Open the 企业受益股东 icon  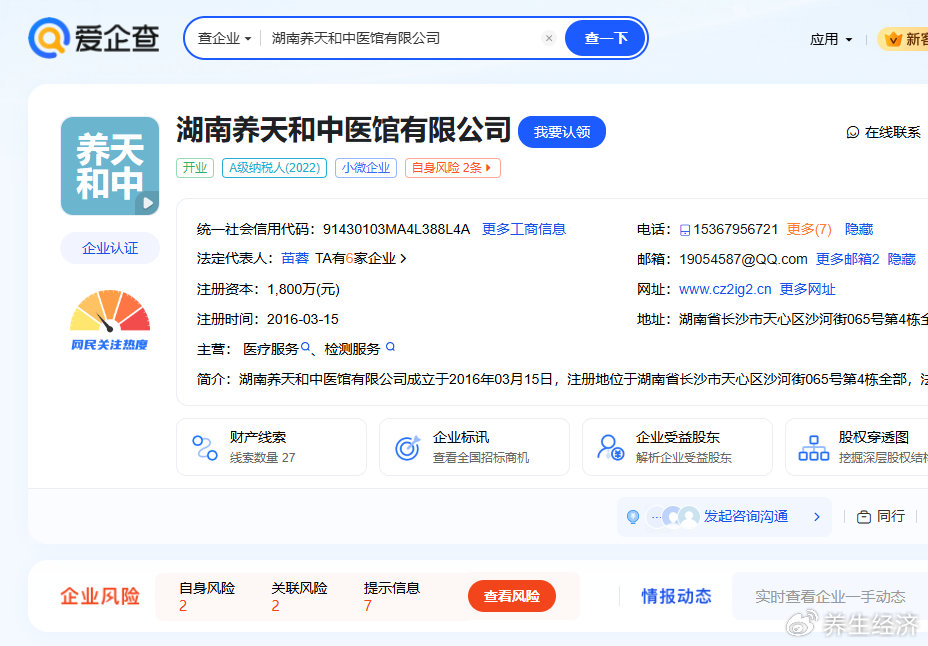(x=610, y=447)
